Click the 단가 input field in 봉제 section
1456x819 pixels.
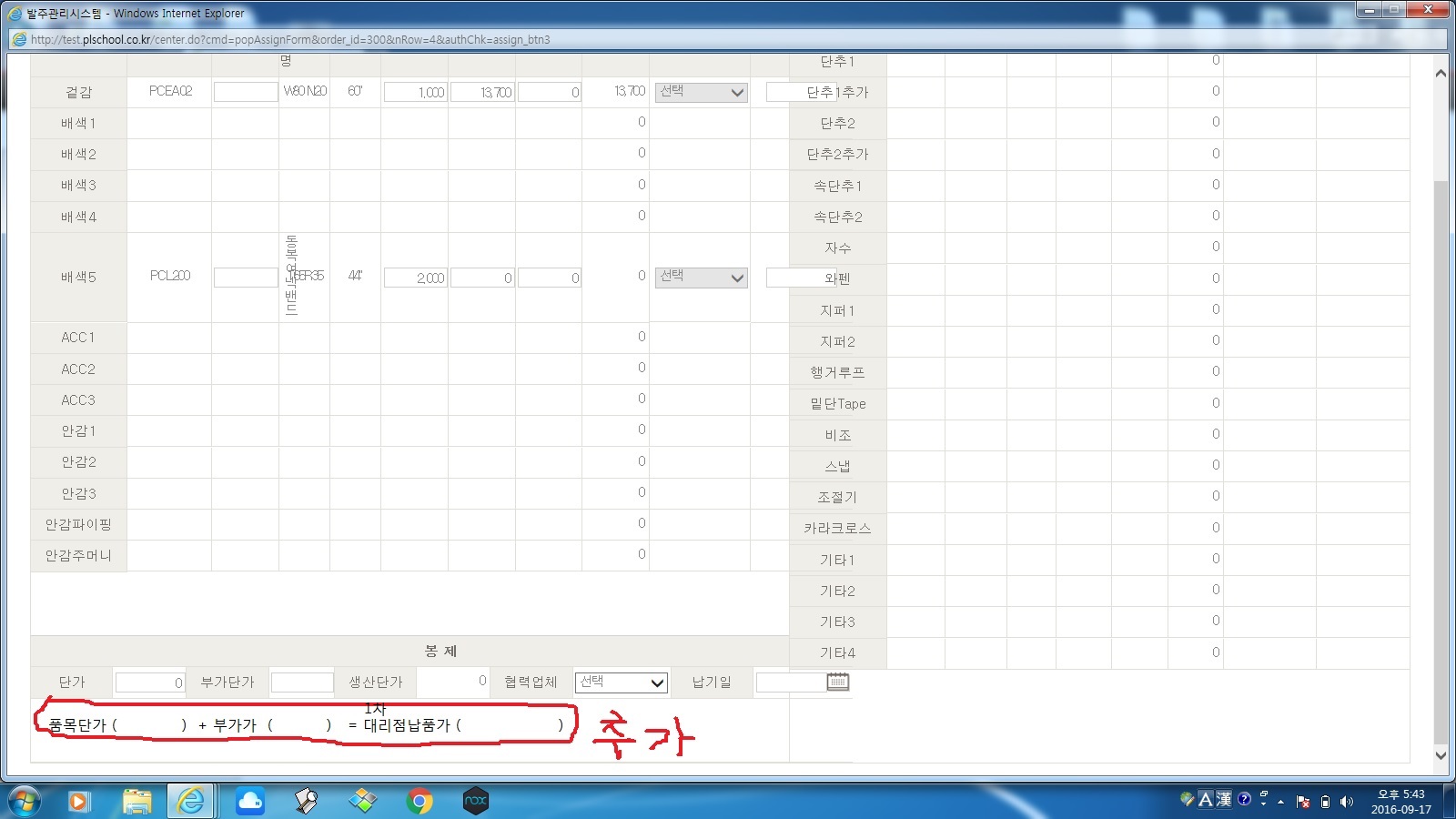click(x=150, y=682)
